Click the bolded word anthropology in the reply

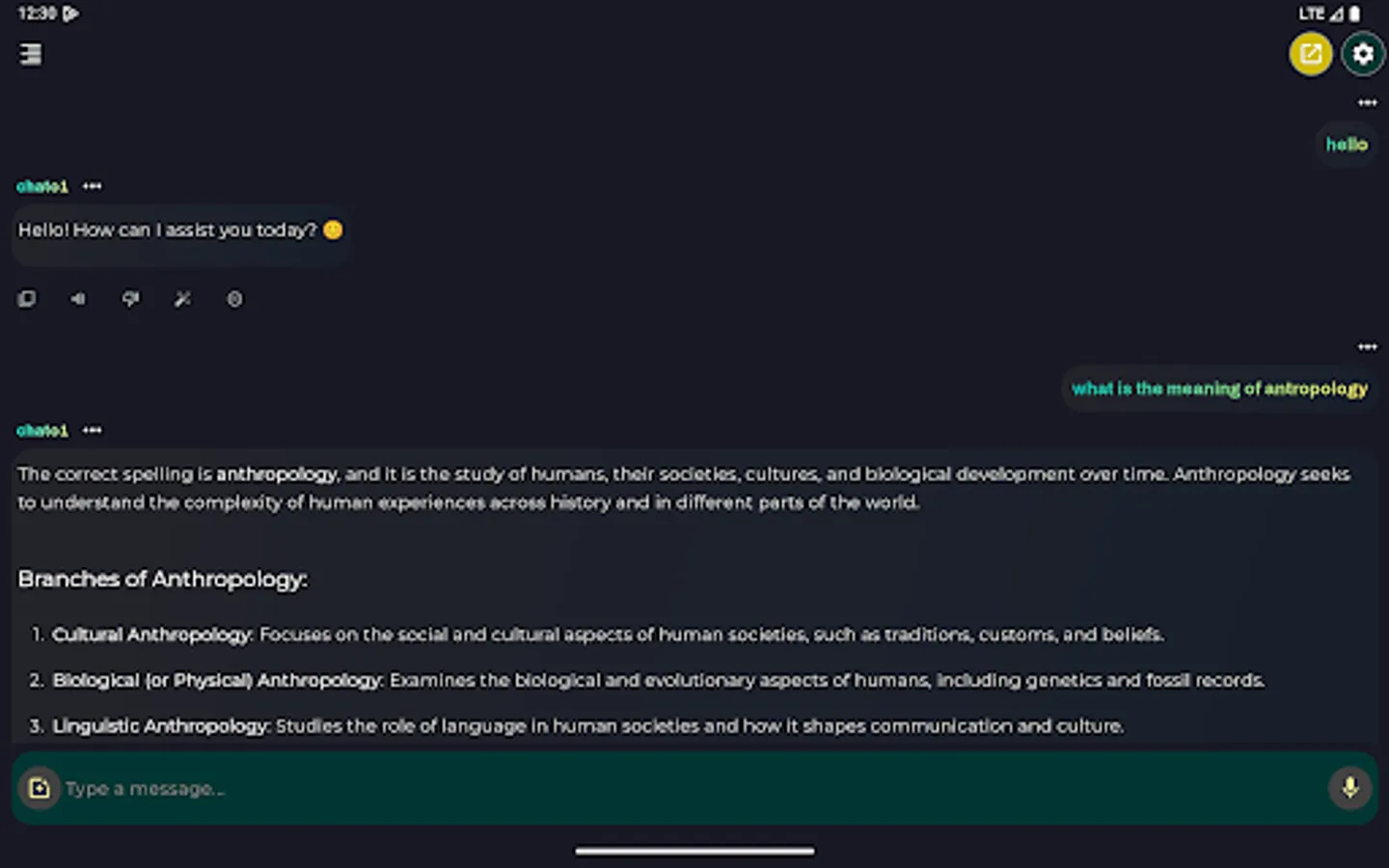276,474
